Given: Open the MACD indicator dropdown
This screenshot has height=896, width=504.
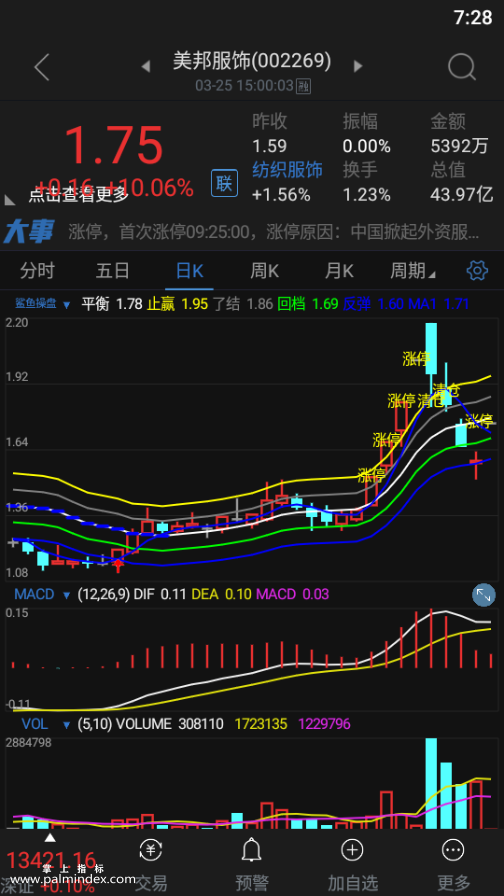Looking at the screenshot, I should [x=42, y=594].
